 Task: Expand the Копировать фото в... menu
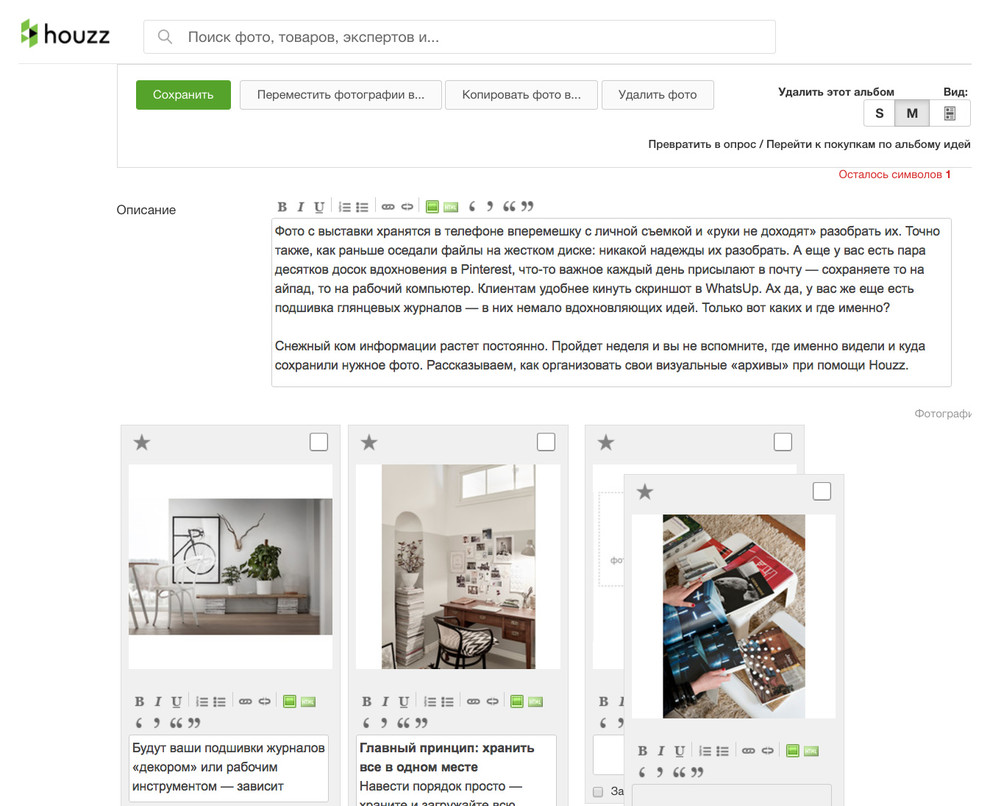(520, 95)
